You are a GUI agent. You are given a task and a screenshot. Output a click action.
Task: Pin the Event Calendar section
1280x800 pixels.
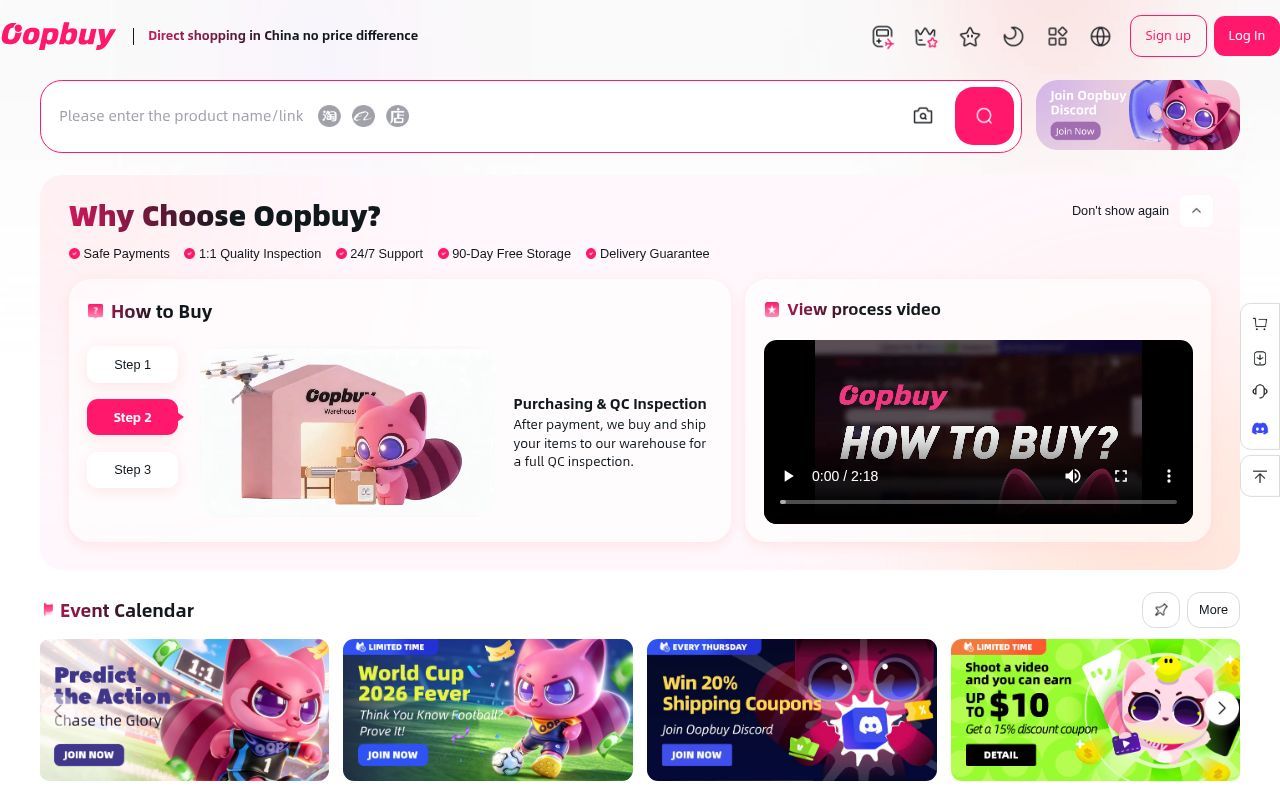tap(1161, 610)
